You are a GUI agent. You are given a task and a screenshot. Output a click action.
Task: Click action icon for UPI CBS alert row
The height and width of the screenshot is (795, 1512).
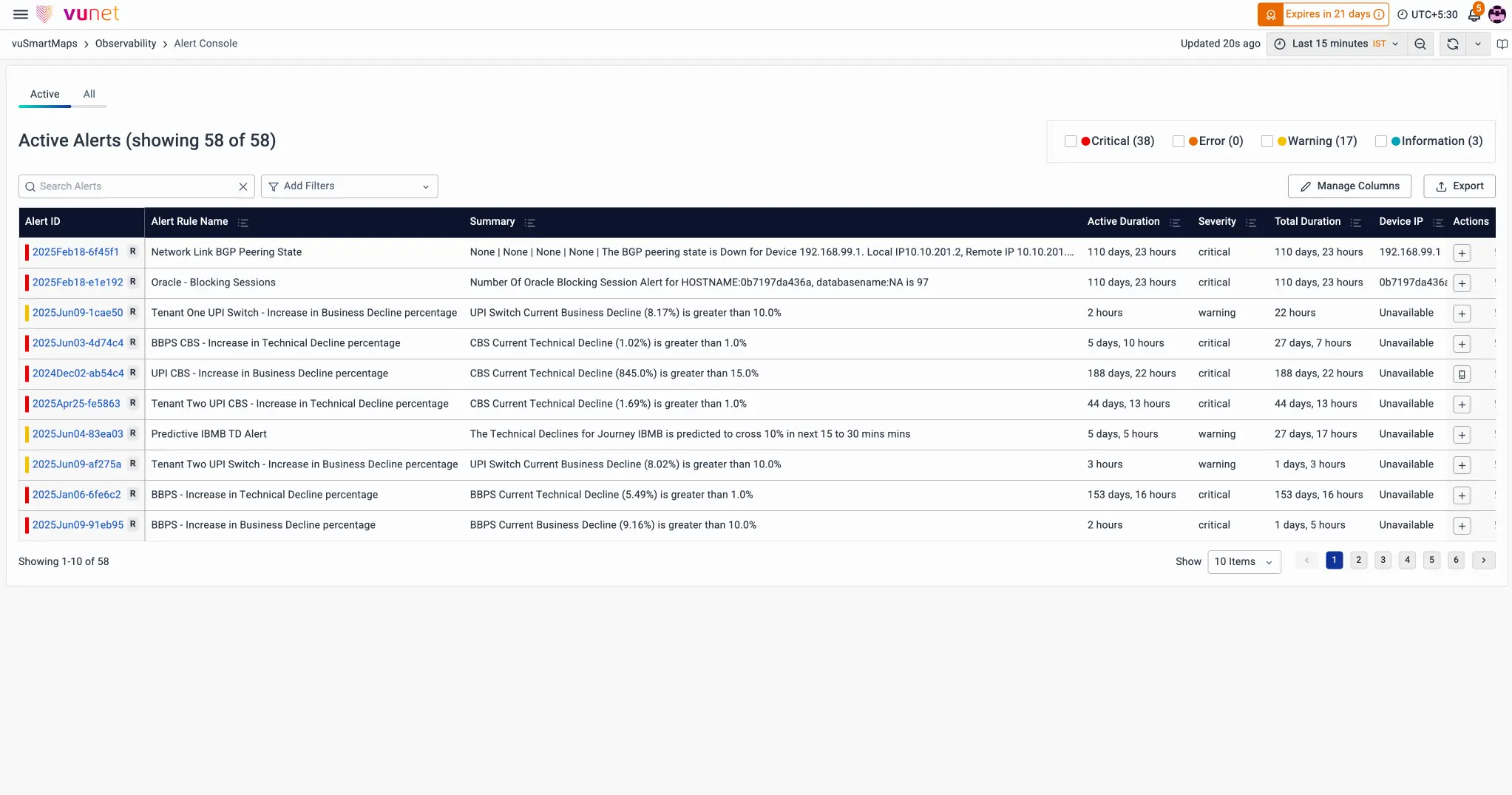click(x=1461, y=374)
